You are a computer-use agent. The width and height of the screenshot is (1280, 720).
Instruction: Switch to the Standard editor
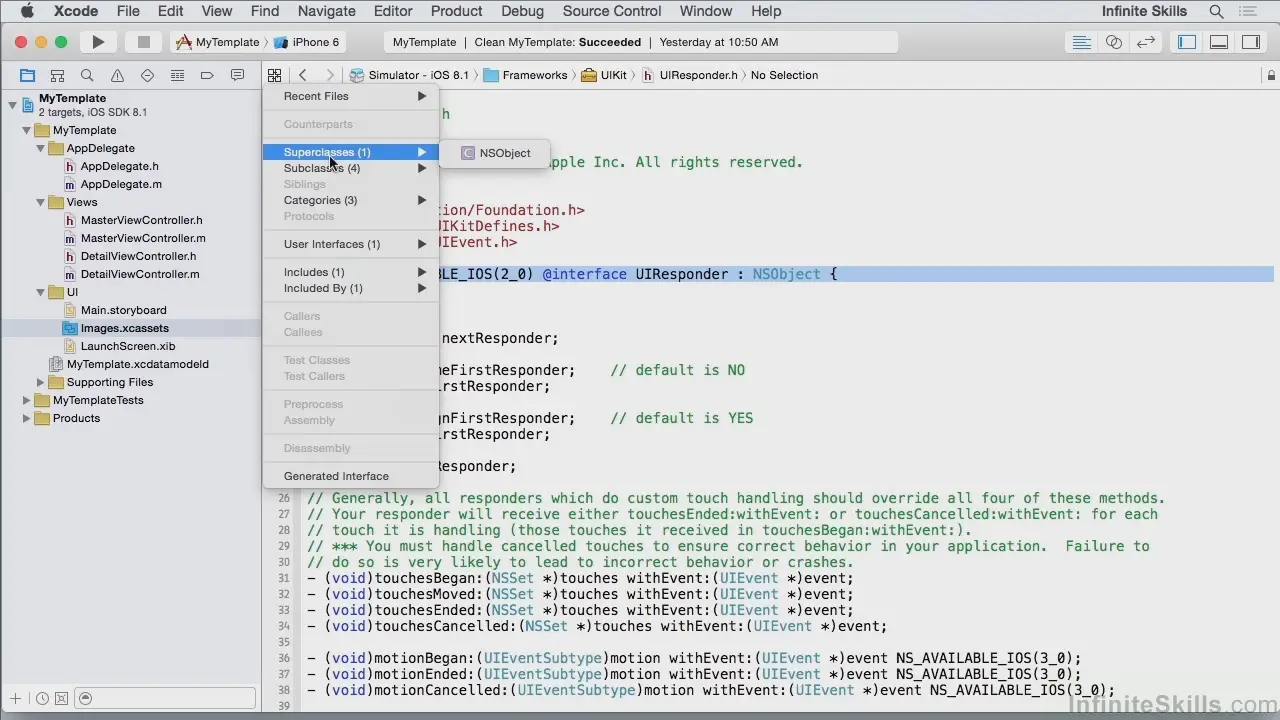click(x=1081, y=42)
